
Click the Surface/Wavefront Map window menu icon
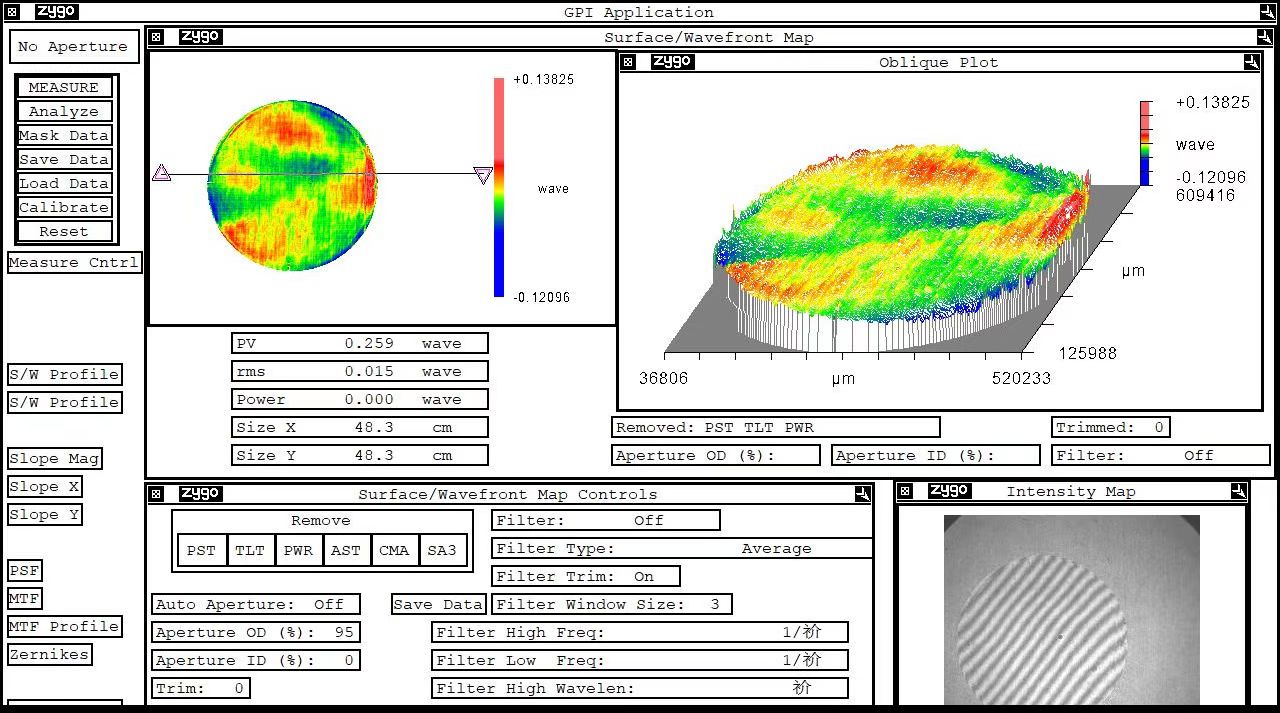point(156,37)
